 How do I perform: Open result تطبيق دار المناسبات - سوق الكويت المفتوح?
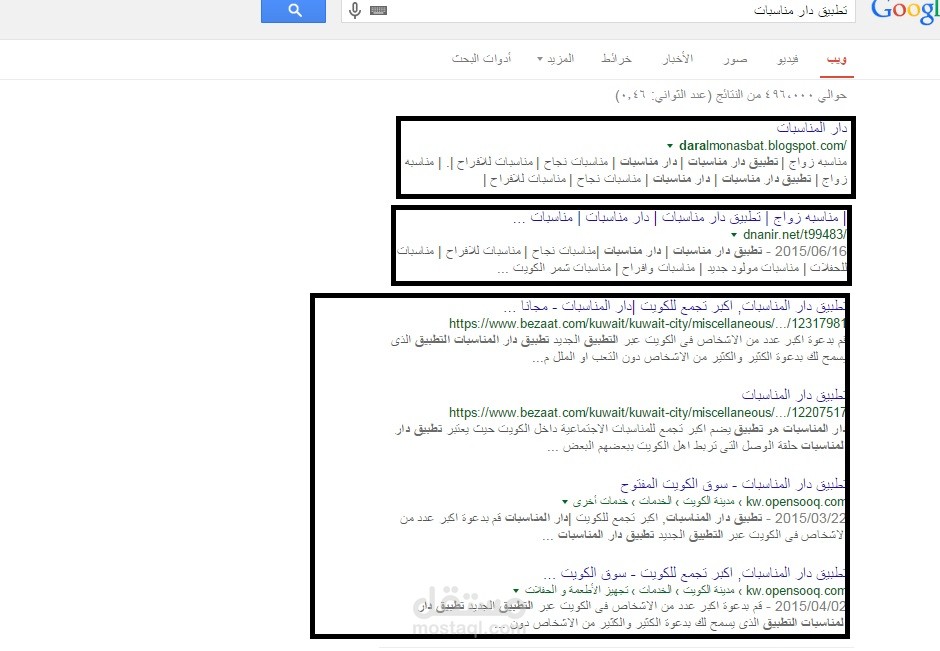click(x=733, y=484)
